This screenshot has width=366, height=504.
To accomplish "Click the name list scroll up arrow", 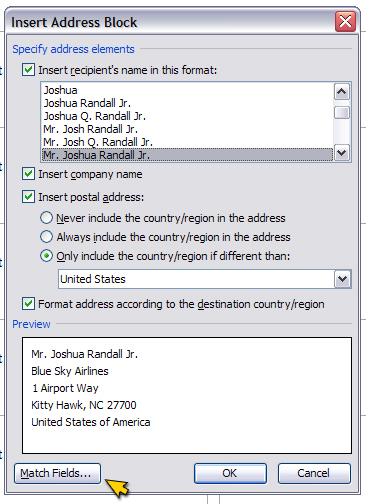I will click(342, 91).
